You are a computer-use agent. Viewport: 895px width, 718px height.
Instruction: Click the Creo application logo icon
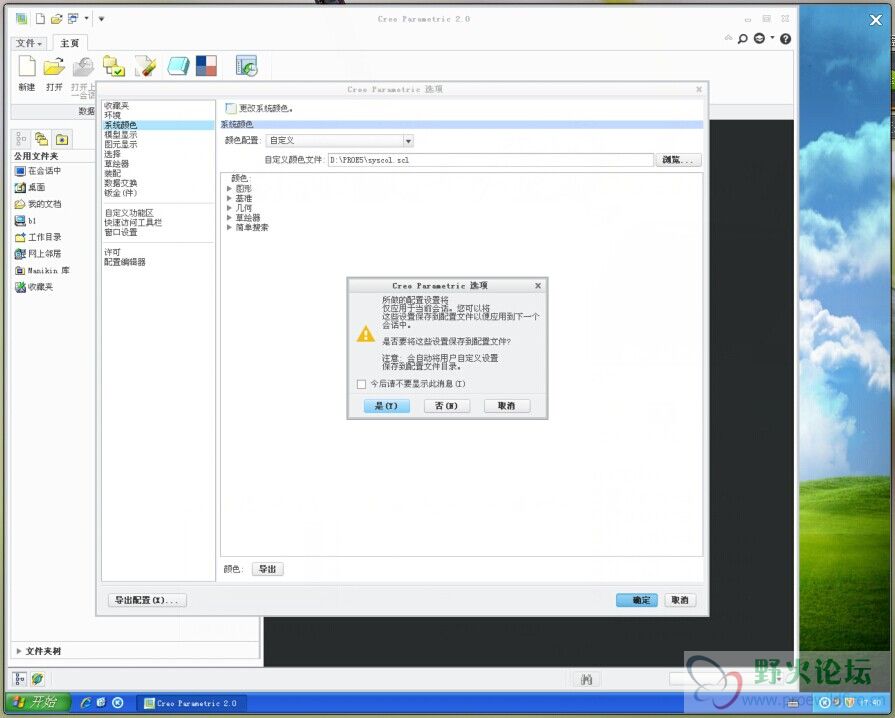pos(21,19)
